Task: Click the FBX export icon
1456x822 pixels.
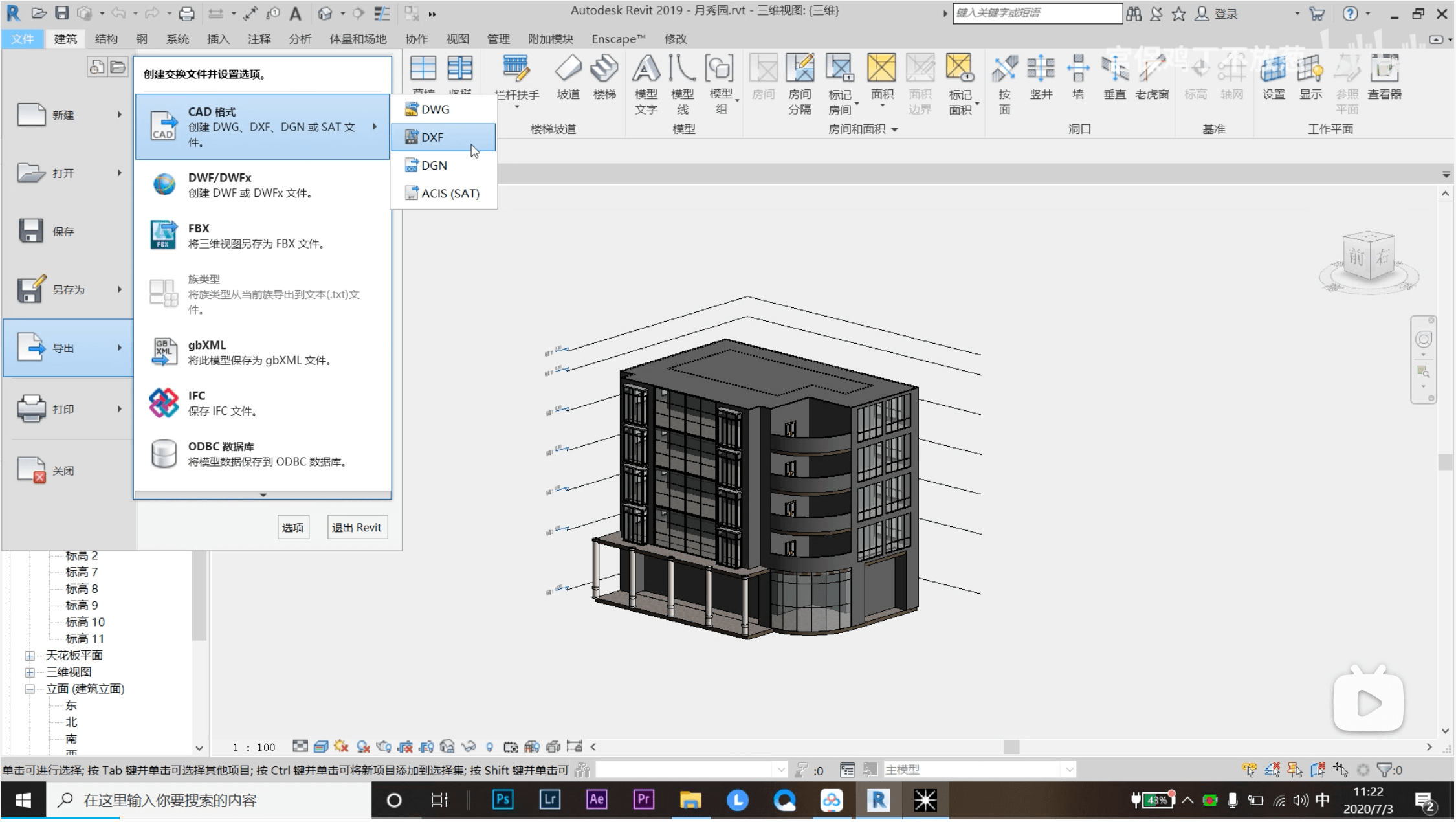Action: point(164,235)
